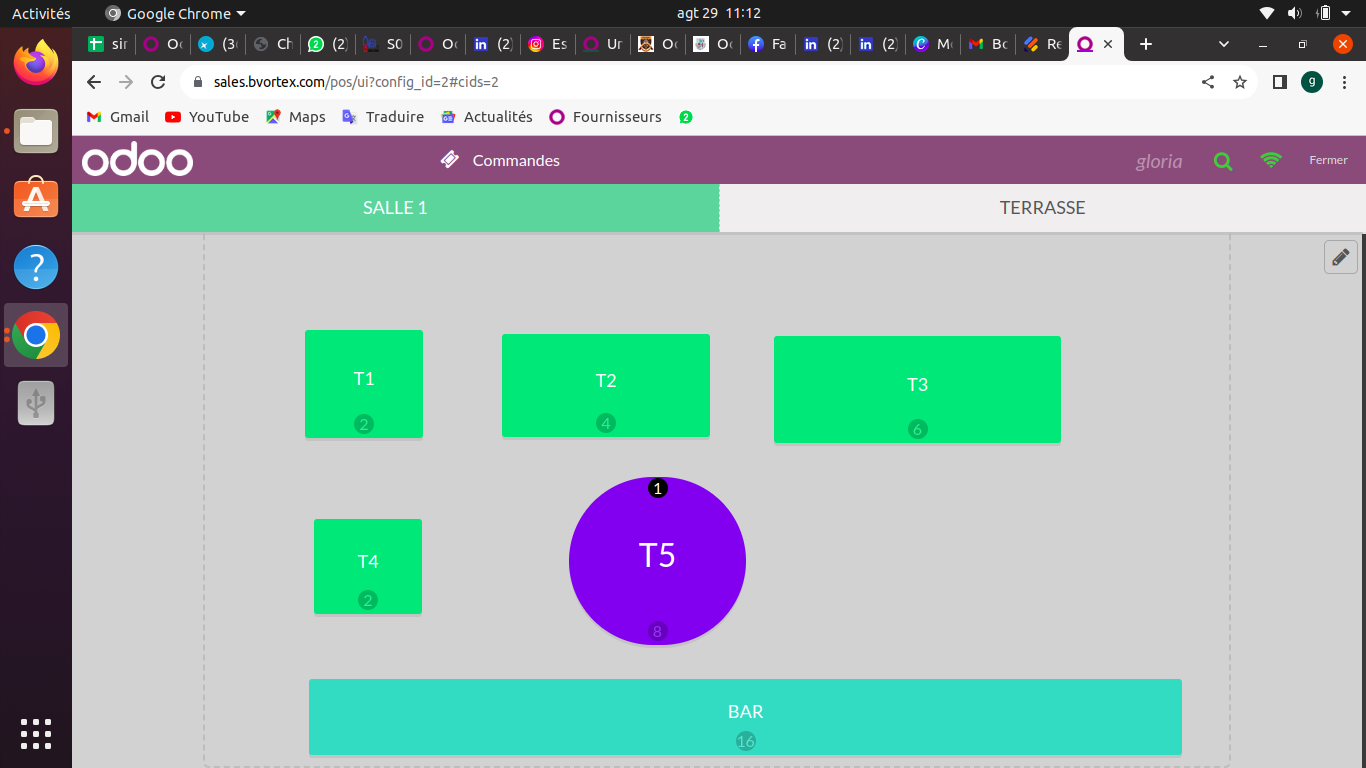Open Commandes with the ticket icon

pyautogui.click(x=500, y=160)
